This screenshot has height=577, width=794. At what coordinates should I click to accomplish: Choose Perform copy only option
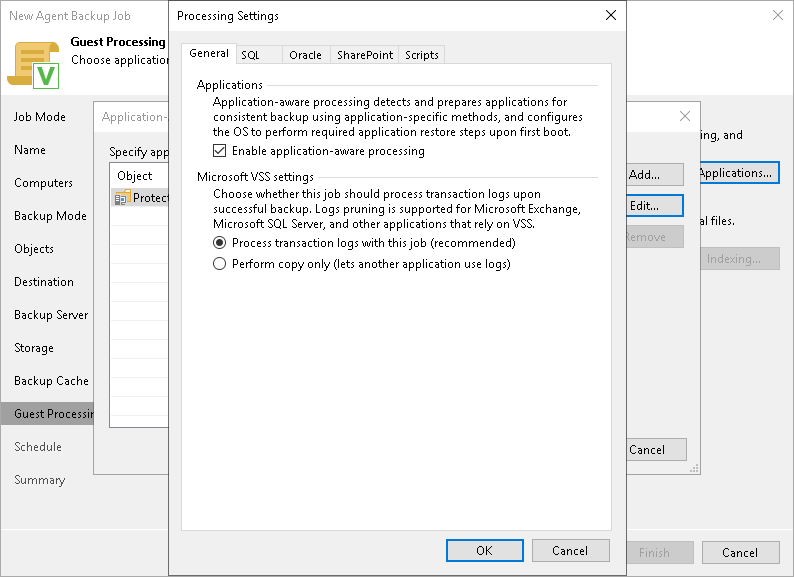(x=219, y=264)
